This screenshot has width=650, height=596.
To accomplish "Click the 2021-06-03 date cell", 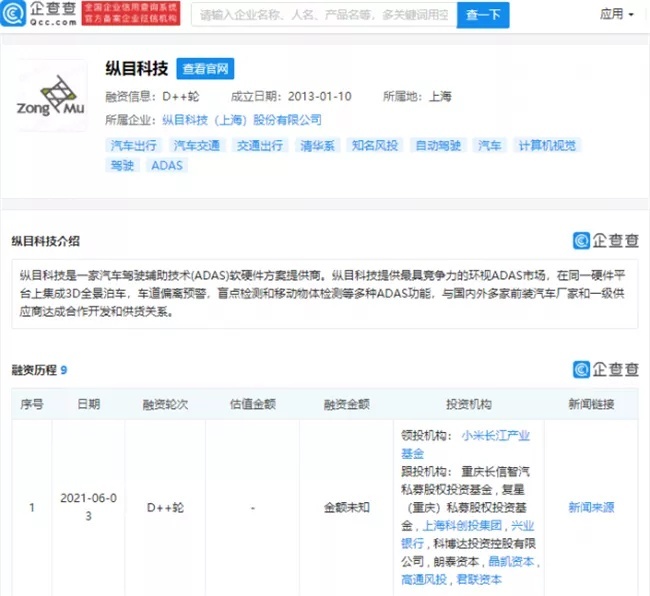I will (89, 507).
